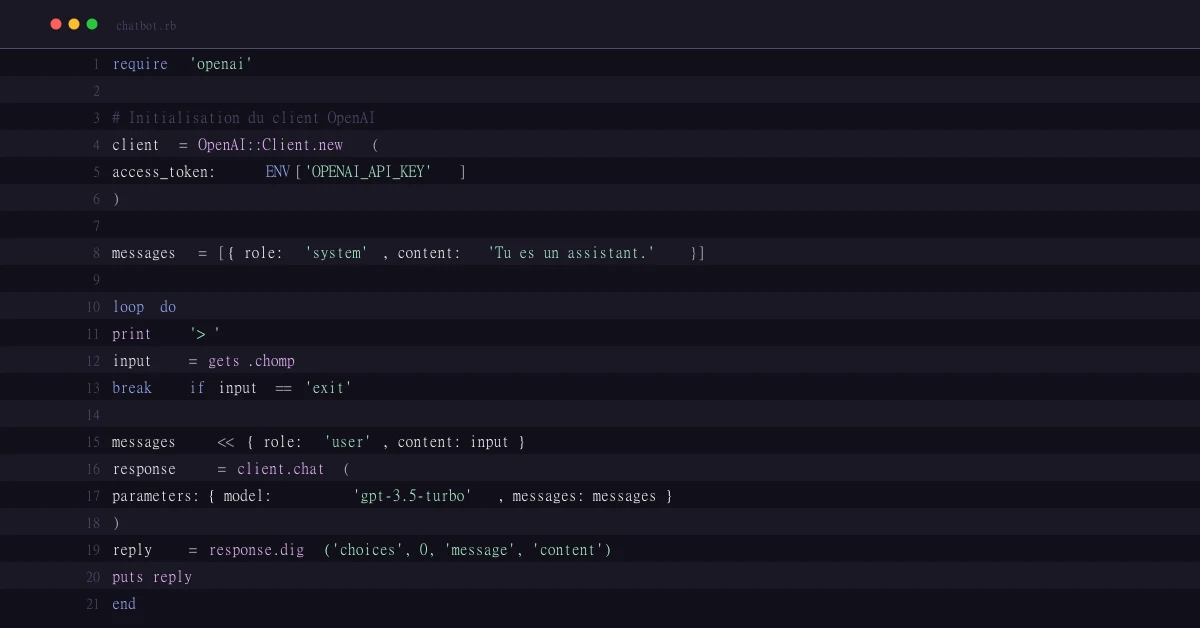Click the yellow minimize window dot

(74, 24)
